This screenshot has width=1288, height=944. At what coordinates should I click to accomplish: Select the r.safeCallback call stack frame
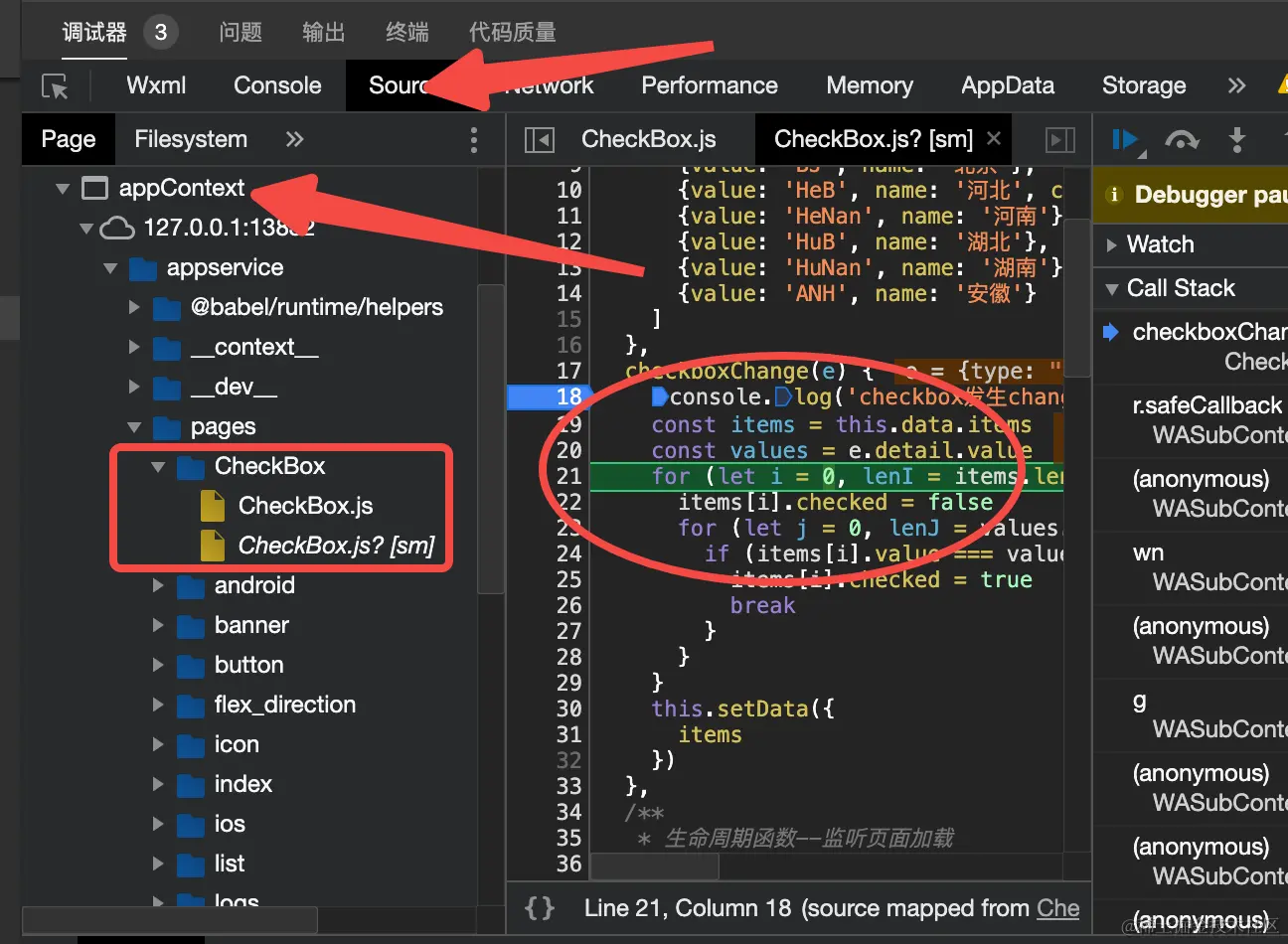(1207, 405)
